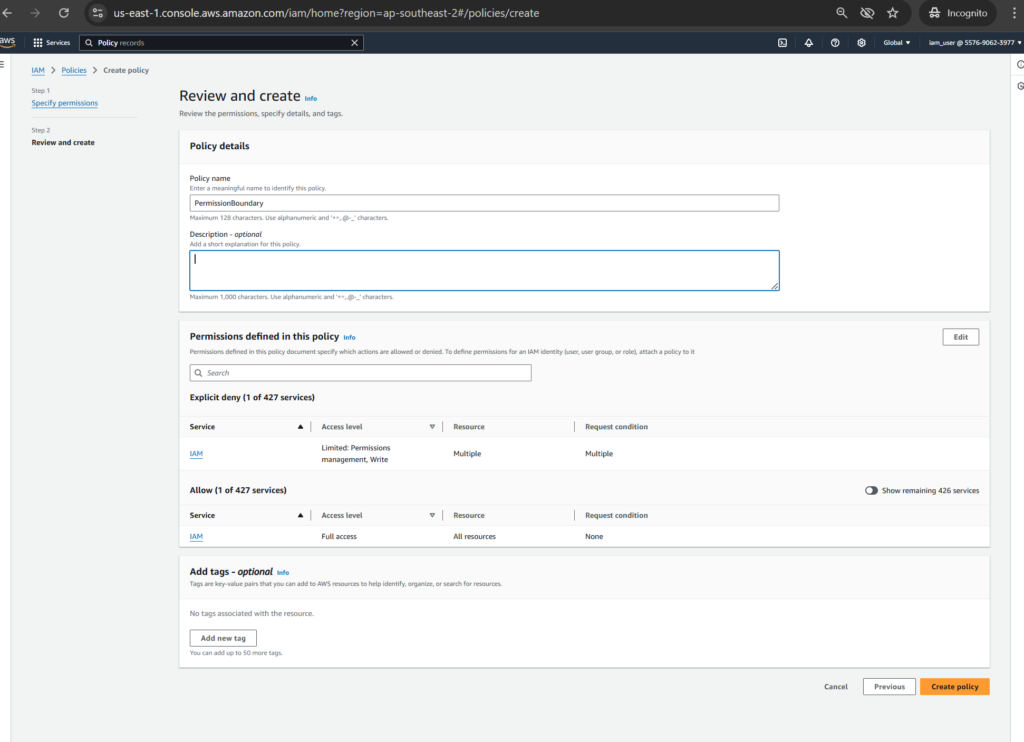Screen dimensions: 1024x742
Task: Click the notifications bell icon
Action: coord(808,43)
